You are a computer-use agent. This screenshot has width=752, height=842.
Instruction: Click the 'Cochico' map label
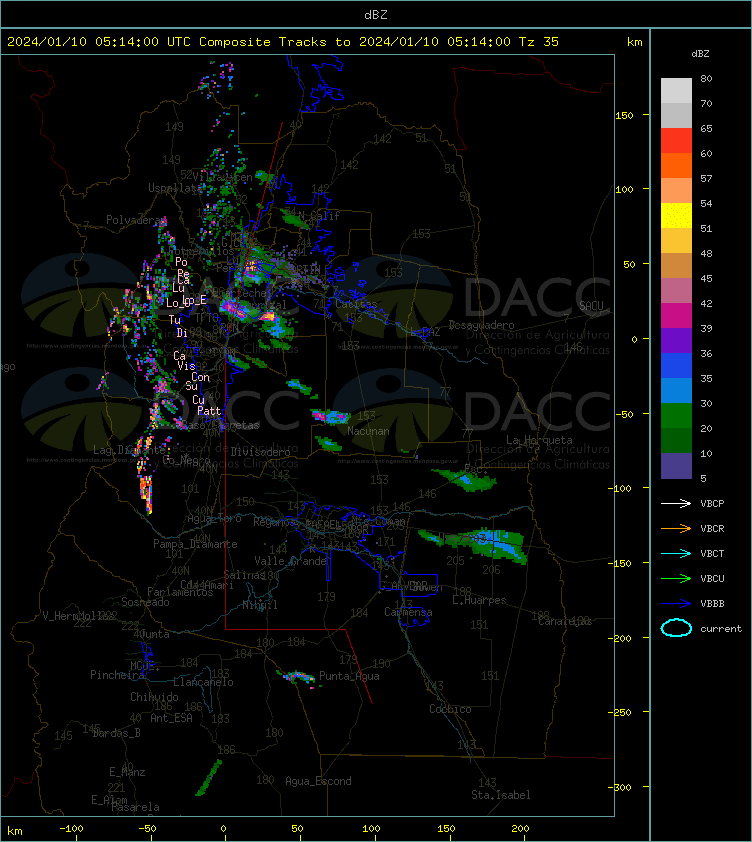(x=450, y=709)
